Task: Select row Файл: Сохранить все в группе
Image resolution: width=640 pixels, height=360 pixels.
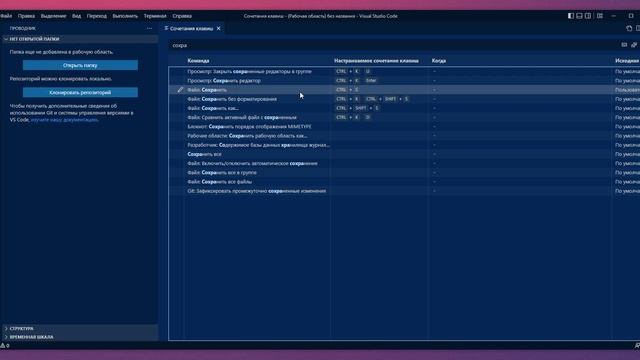Action: (x=404, y=173)
